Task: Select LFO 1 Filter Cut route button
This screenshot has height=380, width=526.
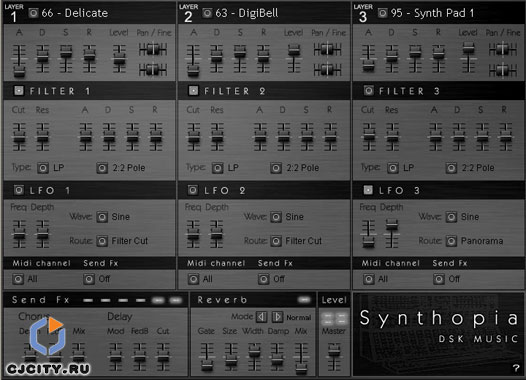Action: coord(102,241)
